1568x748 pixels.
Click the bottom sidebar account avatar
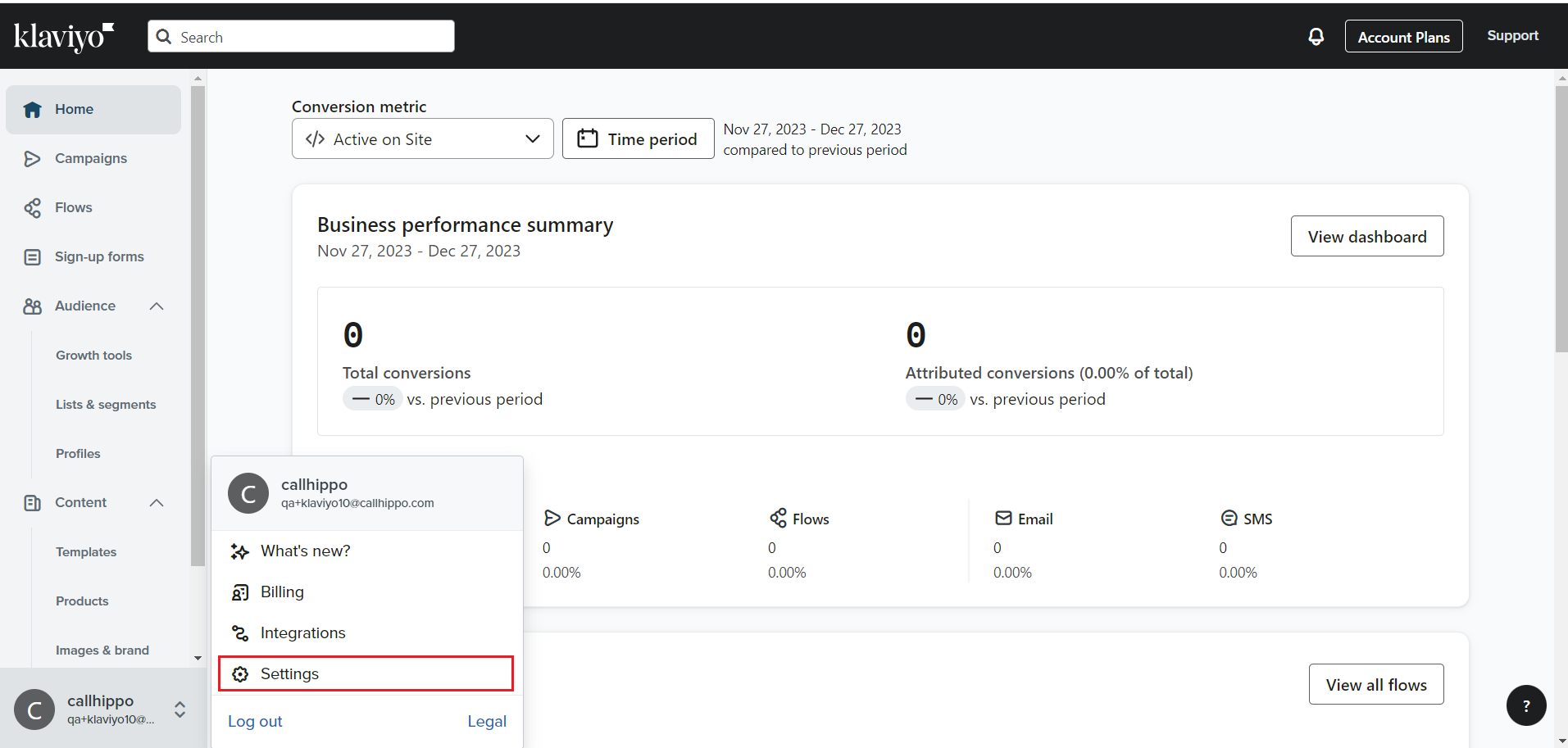click(34, 710)
